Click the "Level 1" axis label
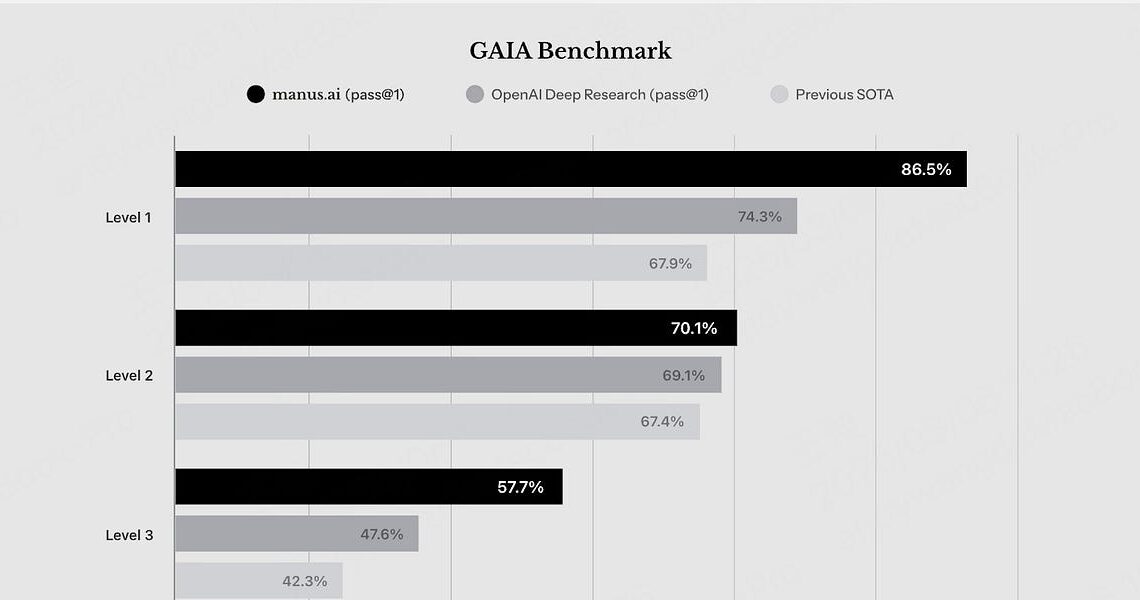The width and height of the screenshot is (1140, 600). pyautogui.click(x=129, y=217)
